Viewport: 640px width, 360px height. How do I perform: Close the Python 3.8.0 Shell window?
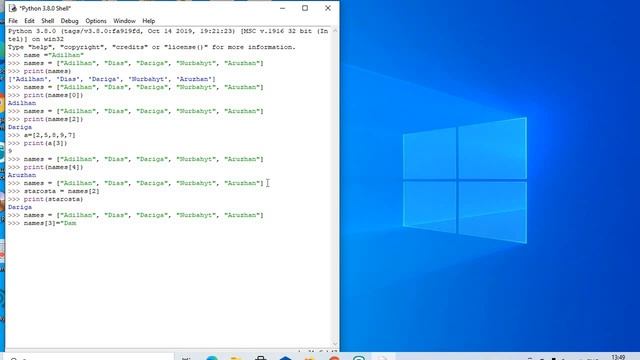point(328,8)
